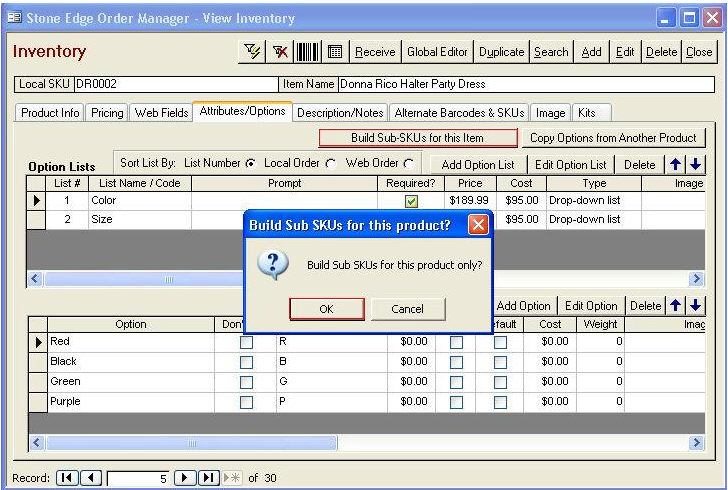Select the Black option row selector

tap(38, 361)
